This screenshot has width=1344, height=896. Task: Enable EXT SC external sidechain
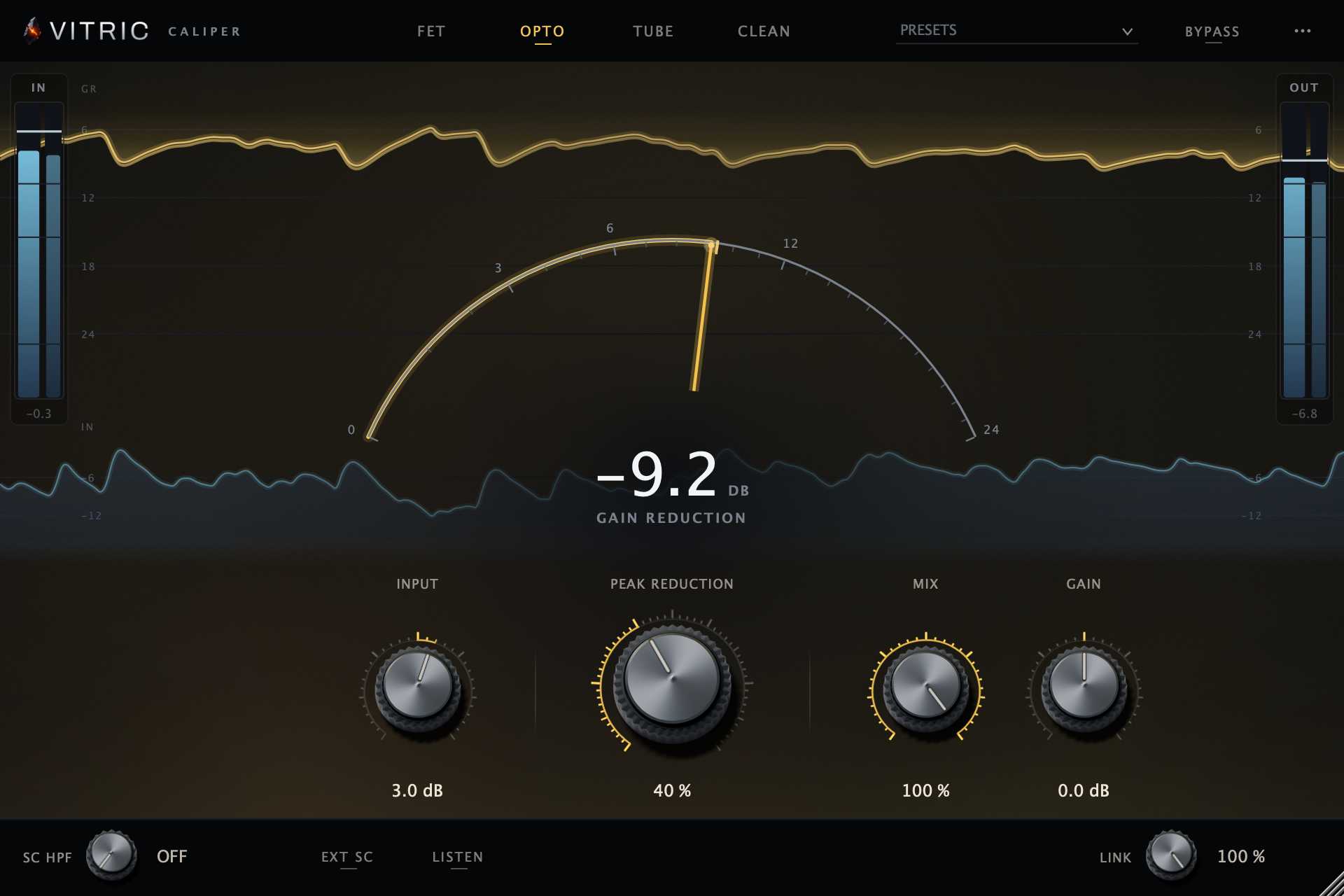point(347,857)
